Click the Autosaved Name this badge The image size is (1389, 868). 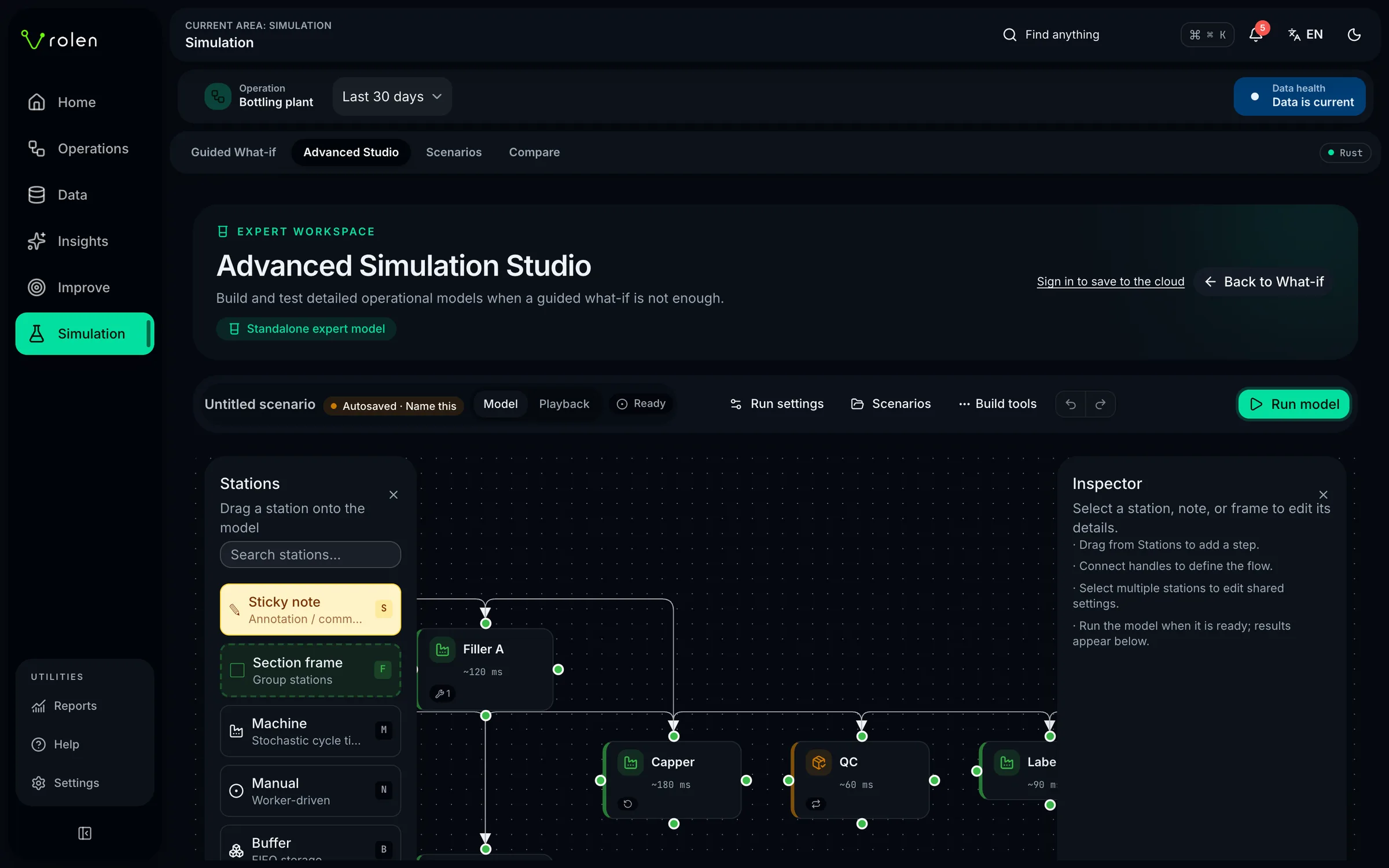tap(394, 406)
